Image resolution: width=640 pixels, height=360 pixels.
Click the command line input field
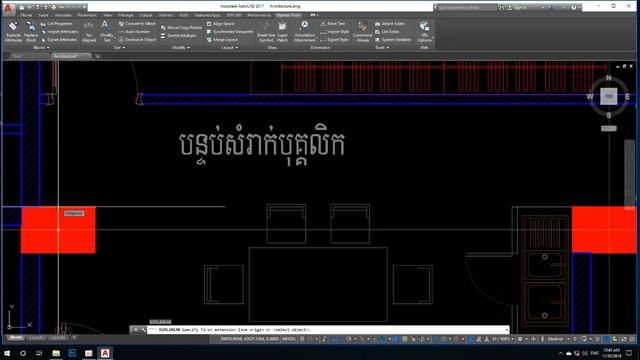(x=327, y=329)
